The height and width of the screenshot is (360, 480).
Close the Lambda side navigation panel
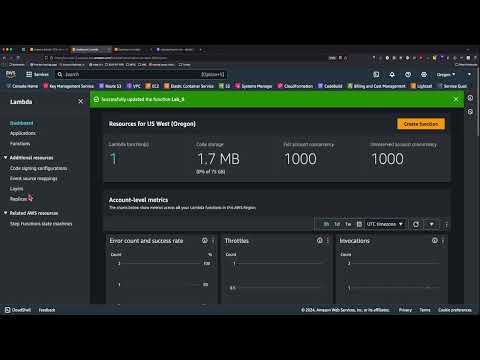point(81,101)
